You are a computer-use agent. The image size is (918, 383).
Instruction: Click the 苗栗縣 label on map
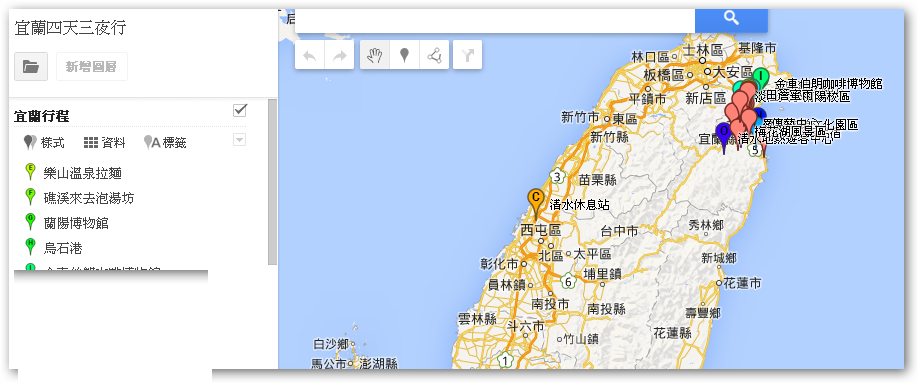(597, 180)
